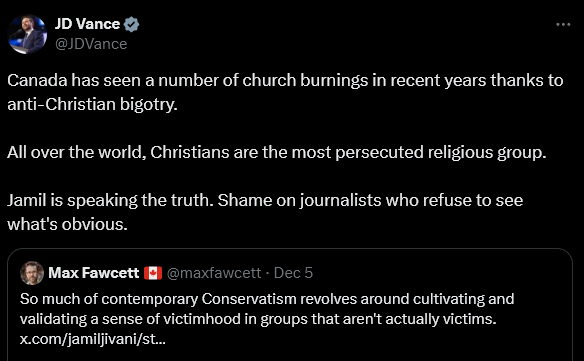Open JD Vance's profile avatar
Image resolution: width=584 pixels, height=361 pixels.
click(x=27, y=34)
